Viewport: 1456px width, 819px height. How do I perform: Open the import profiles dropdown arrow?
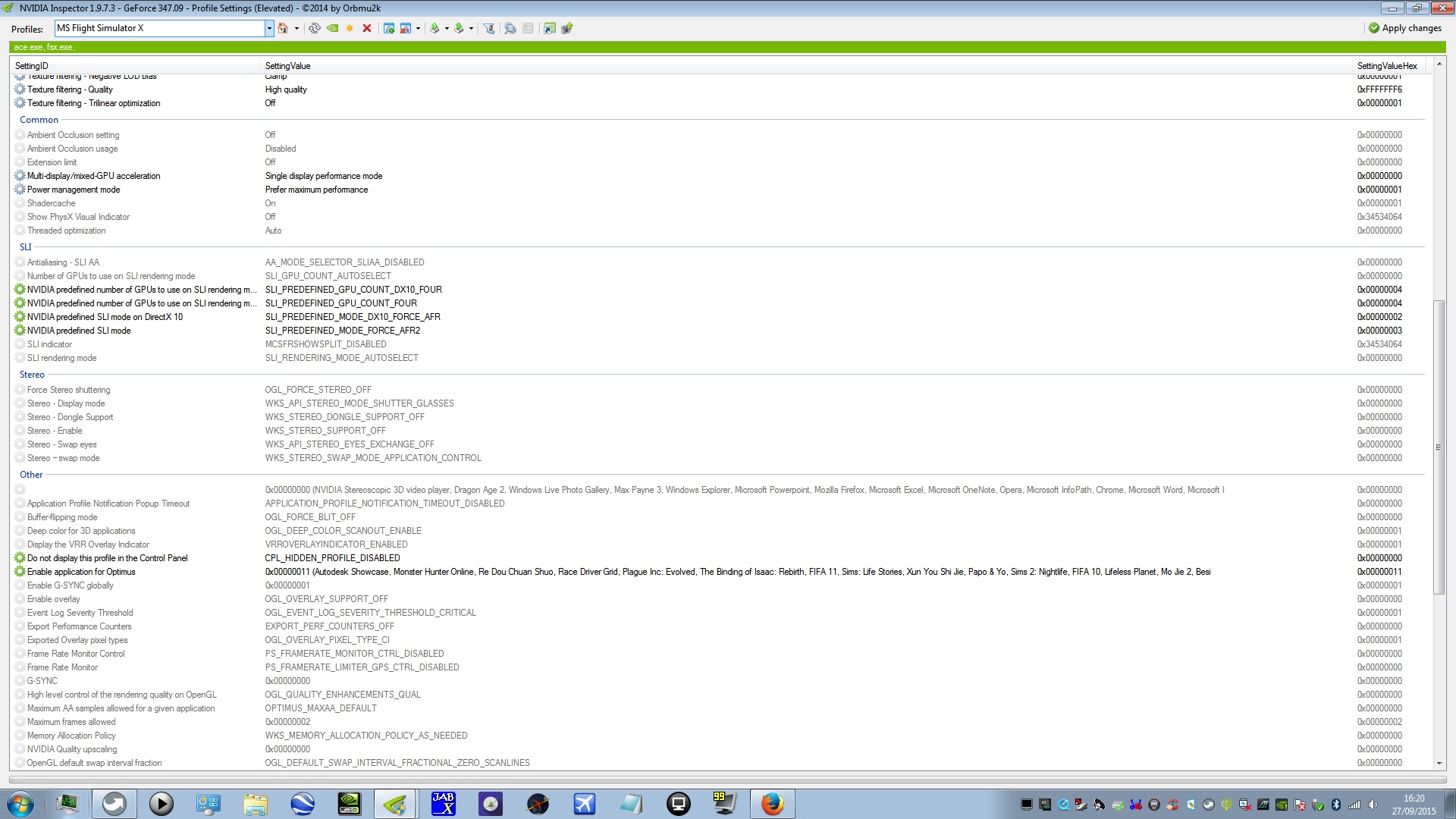(471, 28)
